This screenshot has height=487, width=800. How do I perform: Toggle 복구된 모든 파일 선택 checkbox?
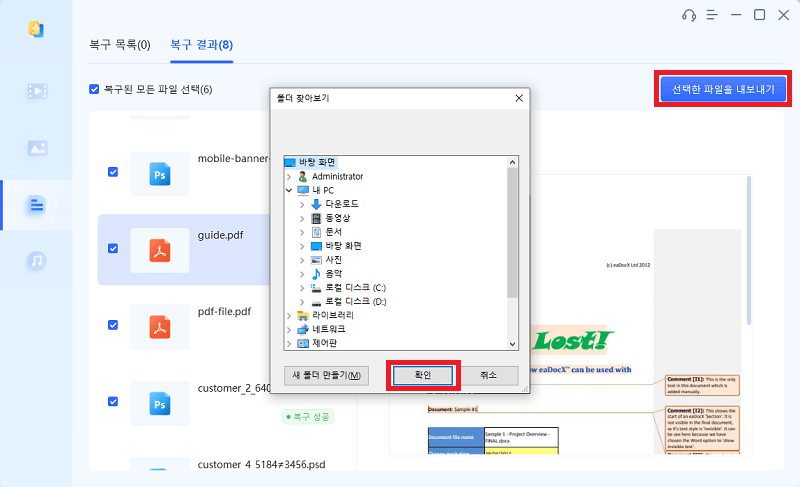94,89
